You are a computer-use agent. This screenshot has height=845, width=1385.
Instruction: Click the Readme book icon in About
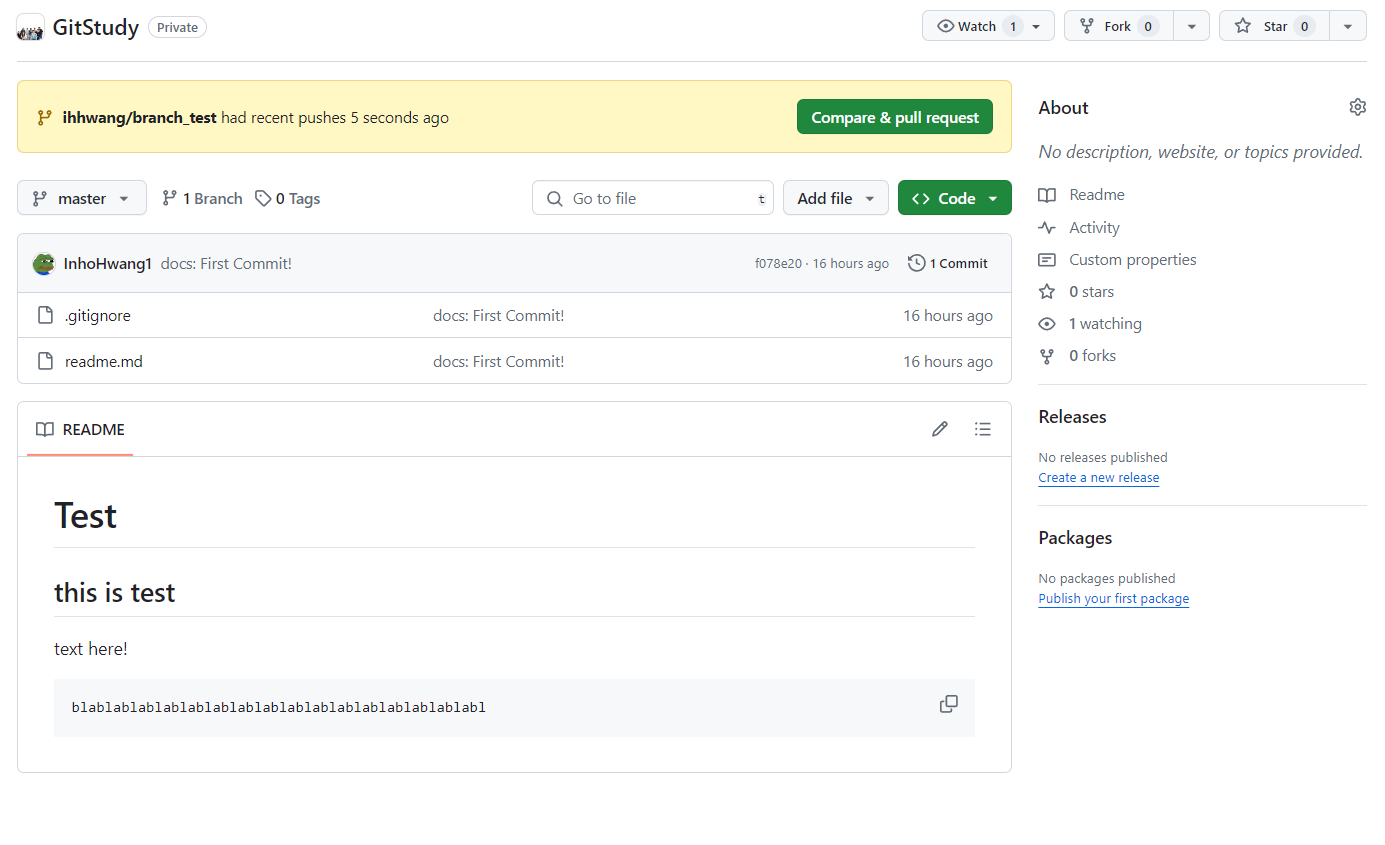pyautogui.click(x=1047, y=195)
